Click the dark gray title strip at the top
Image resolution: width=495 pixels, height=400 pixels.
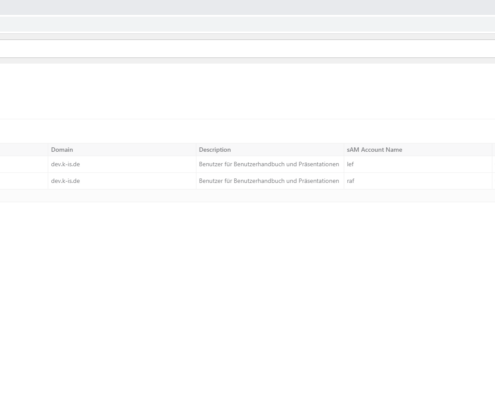(247, 7)
